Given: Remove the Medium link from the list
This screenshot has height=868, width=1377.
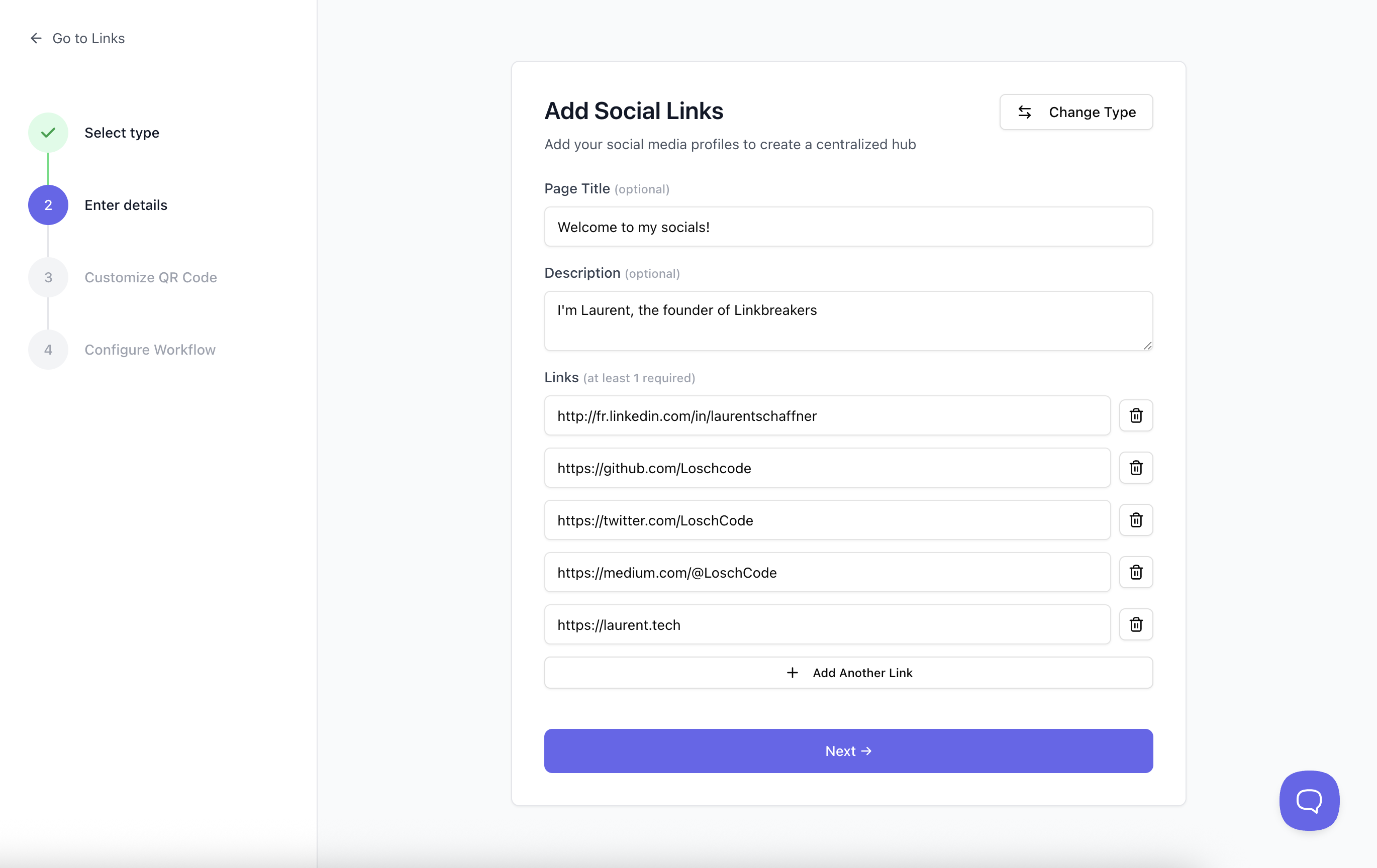Looking at the screenshot, I should (x=1136, y=572).
